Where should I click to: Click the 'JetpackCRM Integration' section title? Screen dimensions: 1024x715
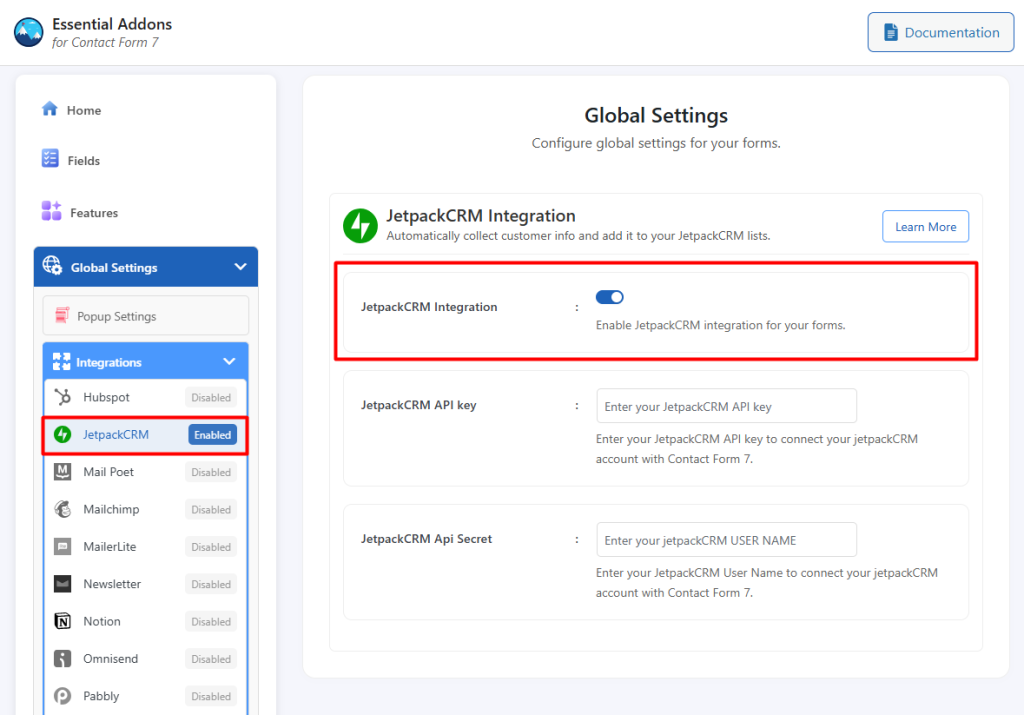point(481,215)
